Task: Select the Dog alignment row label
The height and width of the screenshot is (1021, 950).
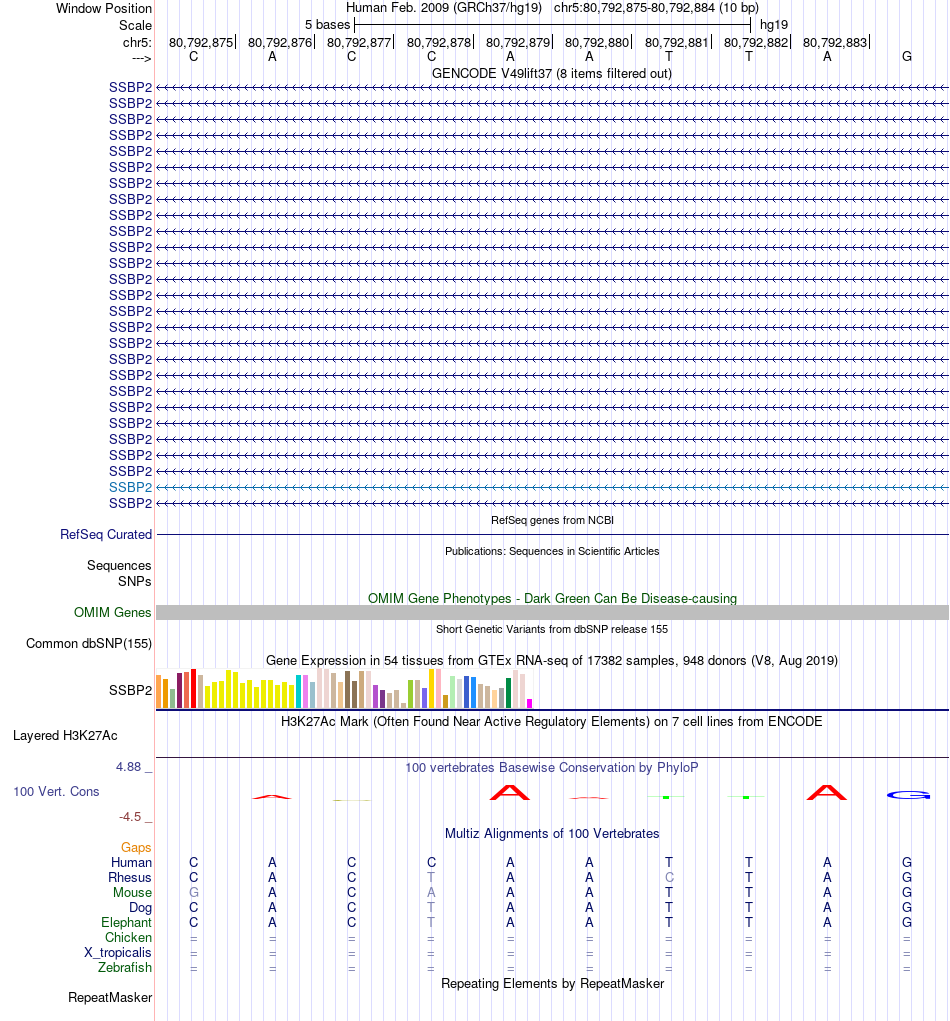Action: coord(140,908)
